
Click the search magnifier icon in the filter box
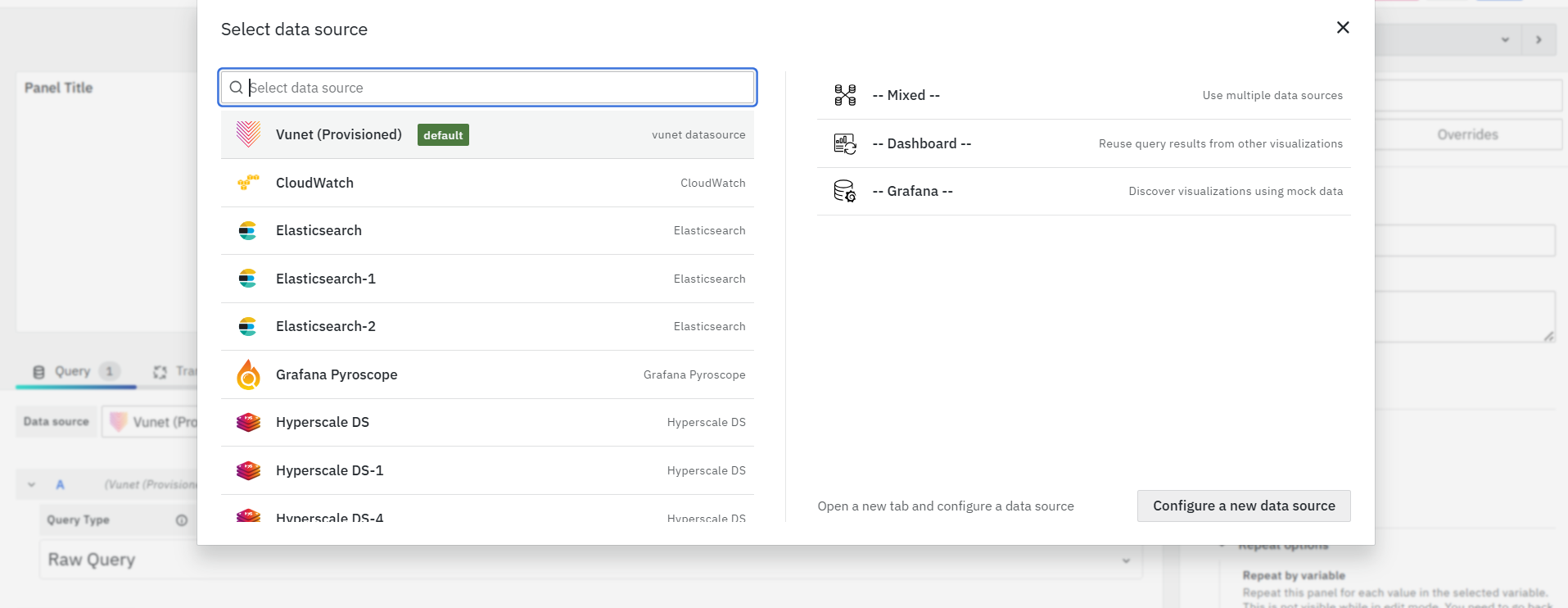pos(236,88)
